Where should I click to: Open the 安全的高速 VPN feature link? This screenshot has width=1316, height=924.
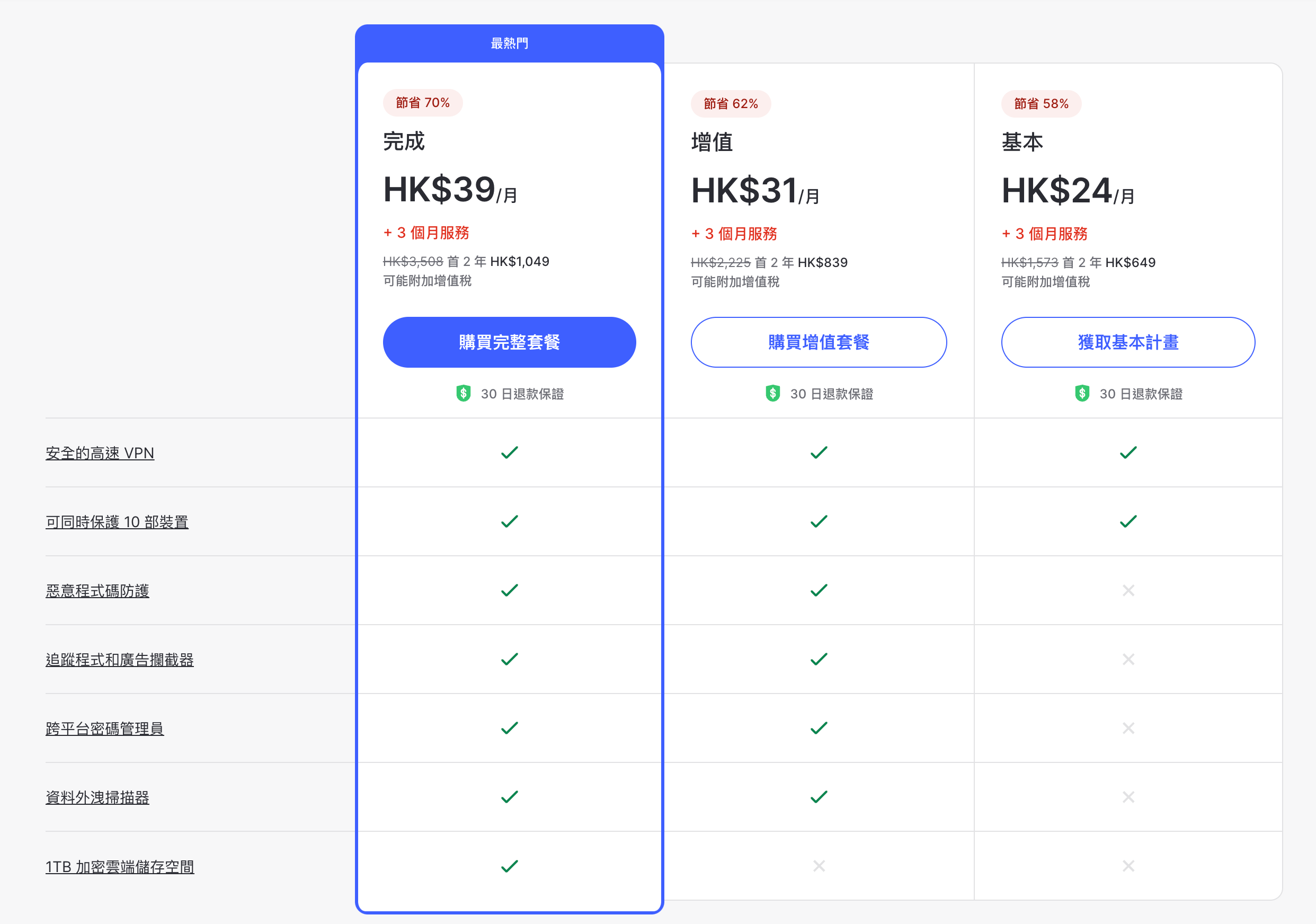click(x=100, y=453)
